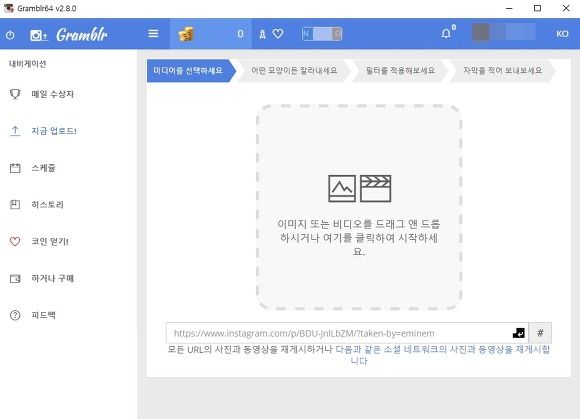Open the hamburger menu
The width and height of the screenshot is (580, 419).
click(x=153, y=34)
